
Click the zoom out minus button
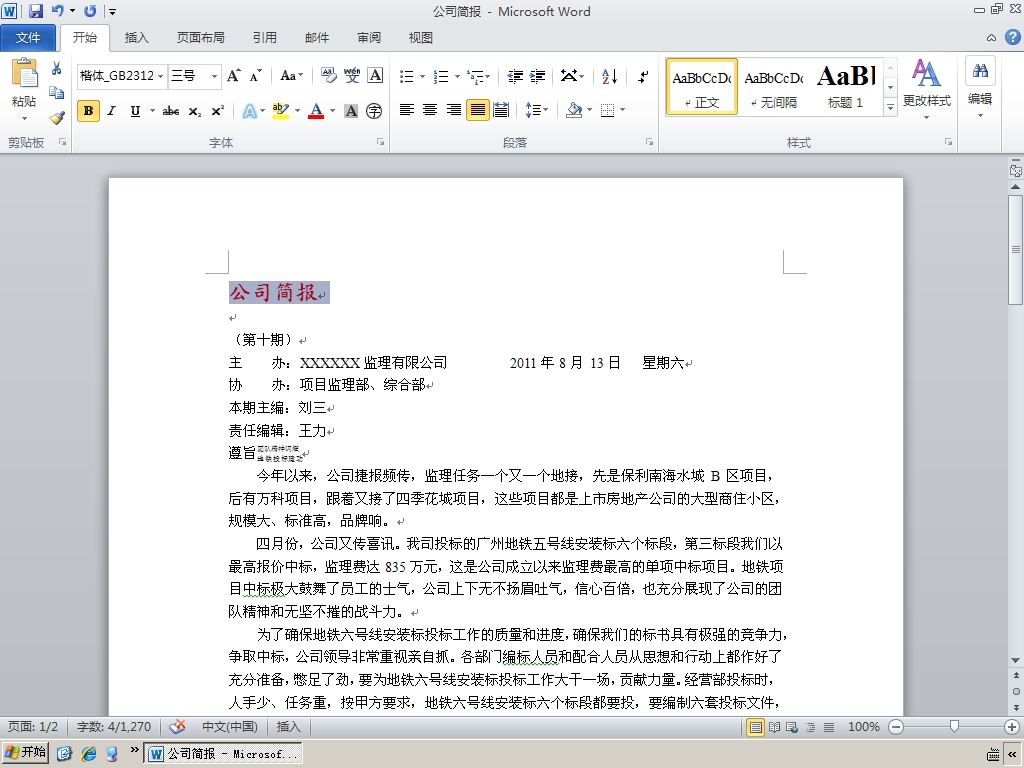click(896, 727)
